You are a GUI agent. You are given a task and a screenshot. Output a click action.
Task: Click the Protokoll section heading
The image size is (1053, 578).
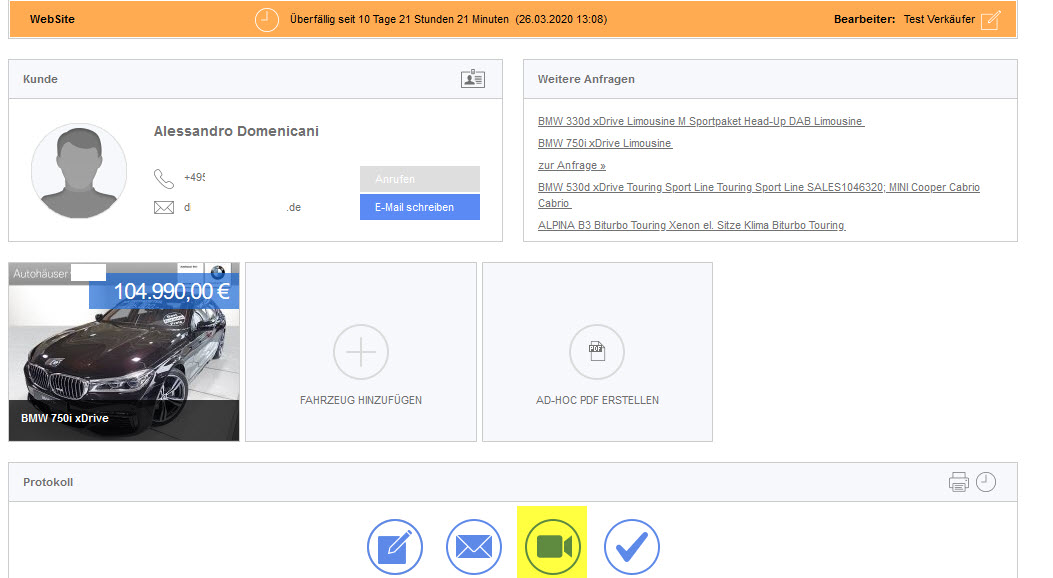(48, 482)
